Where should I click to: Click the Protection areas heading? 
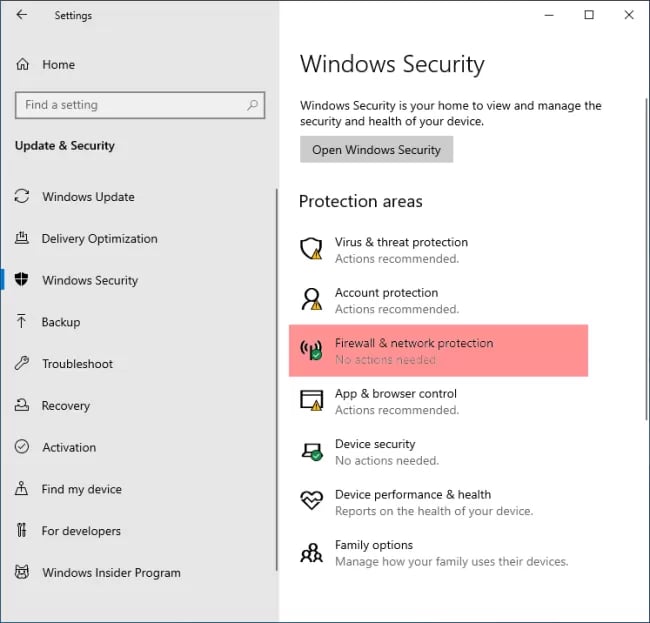[361, 201]
